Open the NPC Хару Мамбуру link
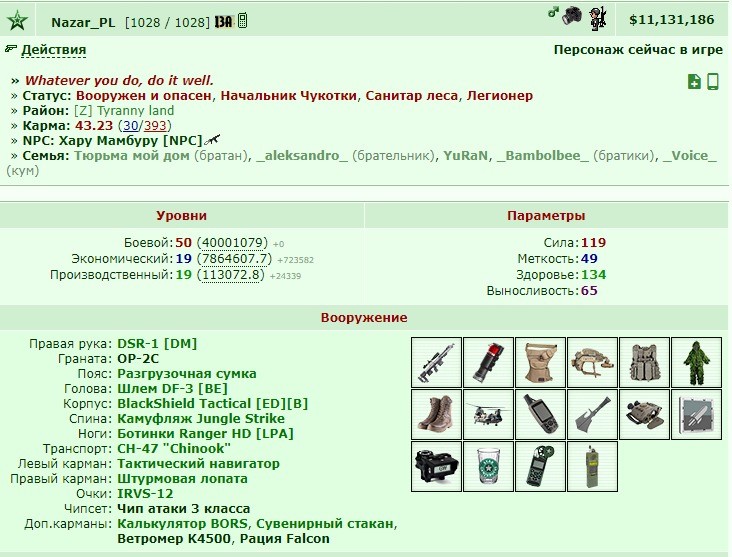 [x=130, y=141]
